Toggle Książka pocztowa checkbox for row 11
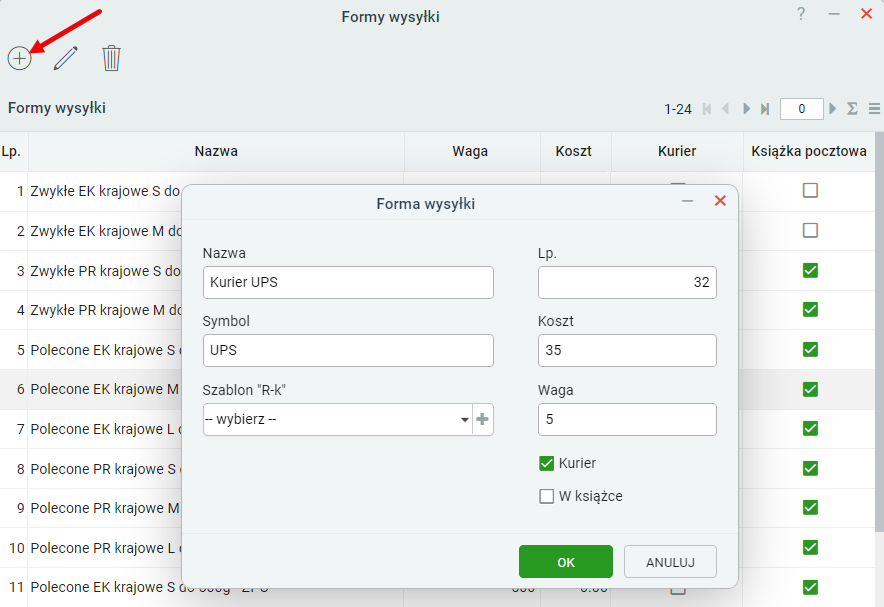Viewport: 884px width, 607px height. [810, 587]
